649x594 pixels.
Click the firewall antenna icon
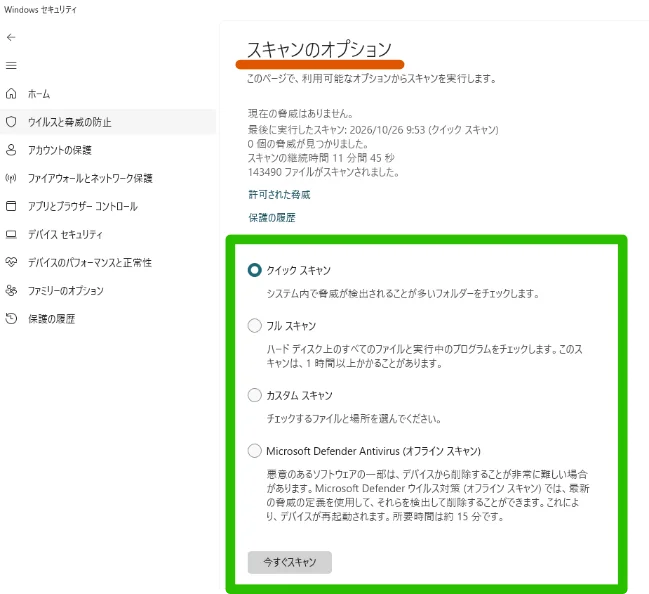pyautogui.click(x=11, y=178)
